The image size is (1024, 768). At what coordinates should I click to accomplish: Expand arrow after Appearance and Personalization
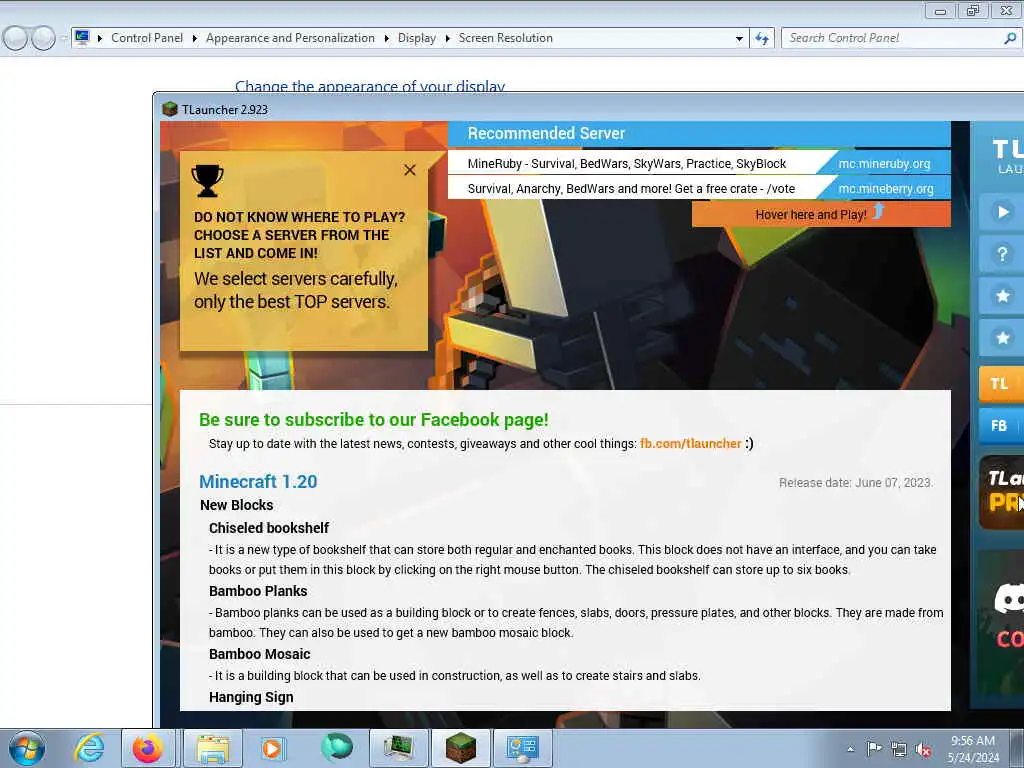(387, 39)
